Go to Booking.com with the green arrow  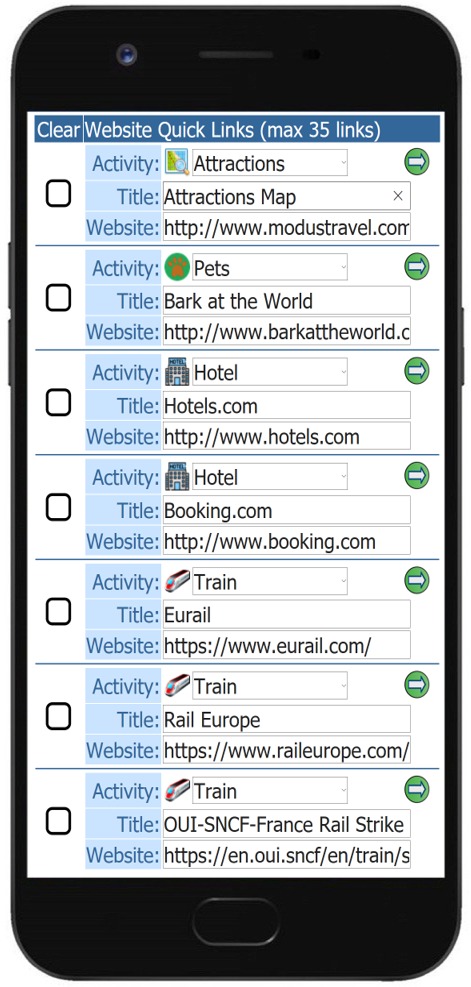click(x=416, y=475)
